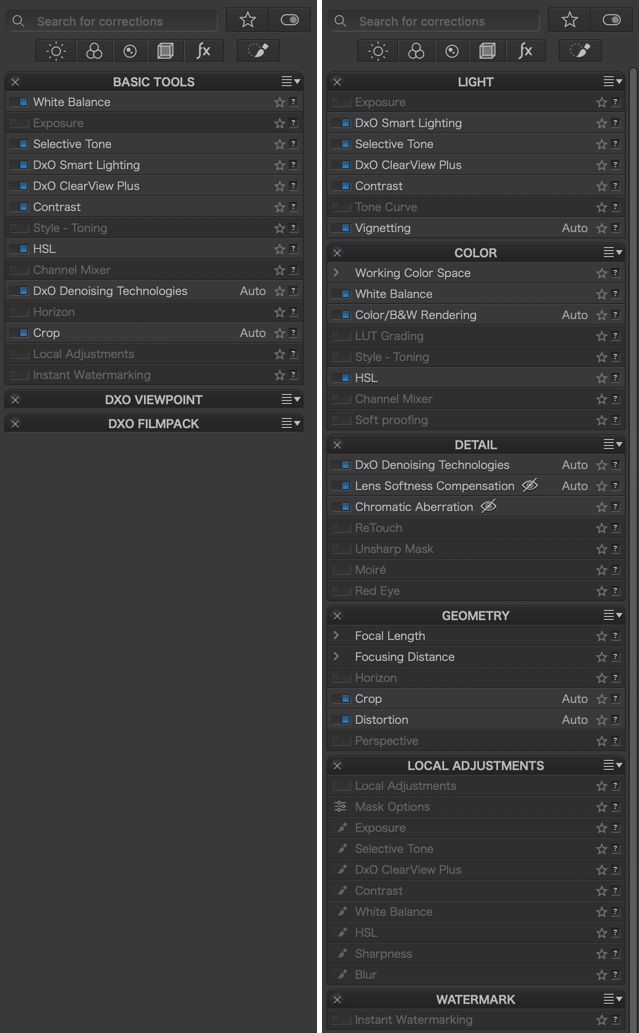The height and width of the screenshot is (1033, 639).
Task: Click Auto for Color/B&W Rendering
Action: 574,315
